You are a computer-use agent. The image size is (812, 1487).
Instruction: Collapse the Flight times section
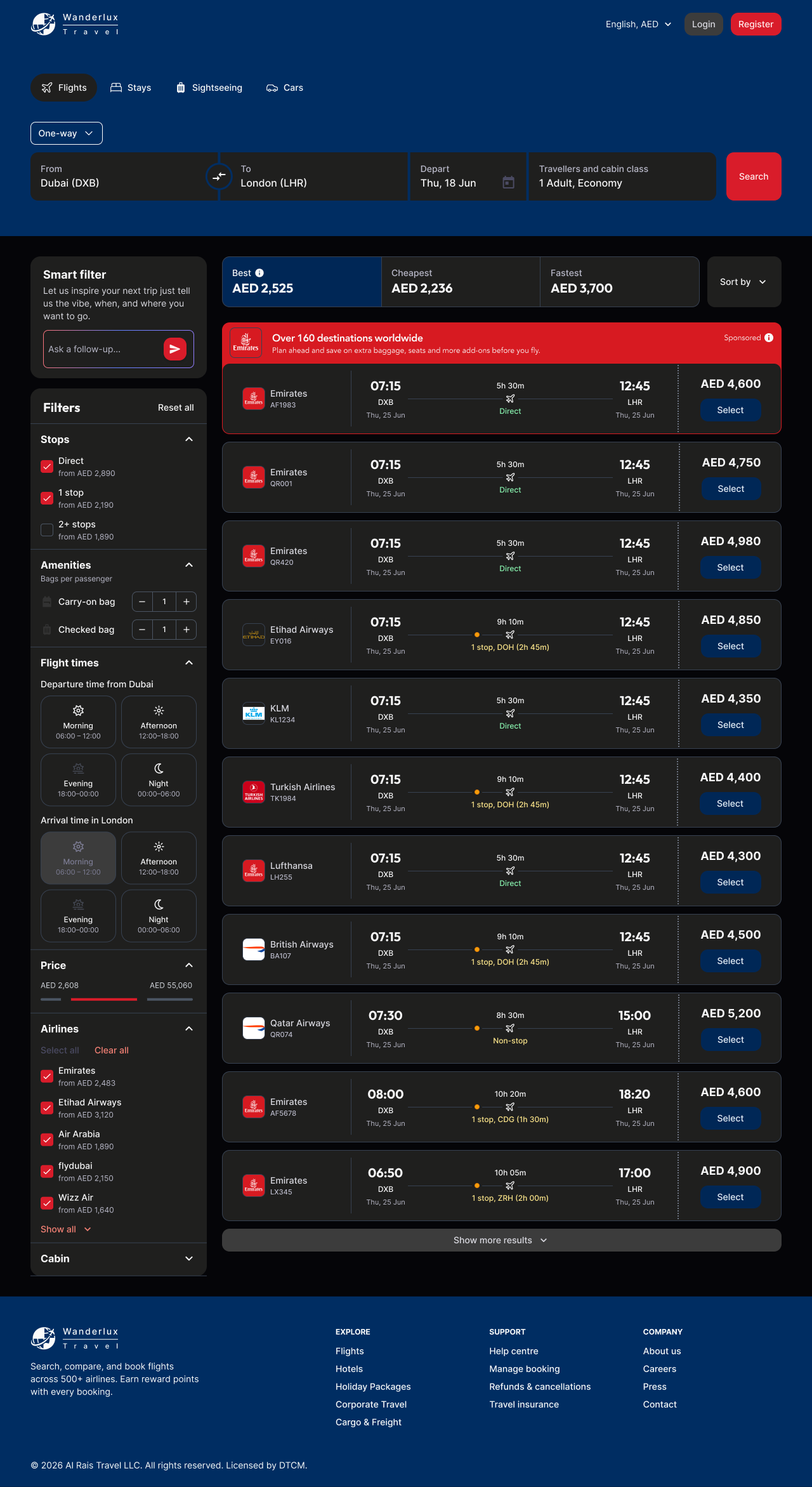[189, 663]
